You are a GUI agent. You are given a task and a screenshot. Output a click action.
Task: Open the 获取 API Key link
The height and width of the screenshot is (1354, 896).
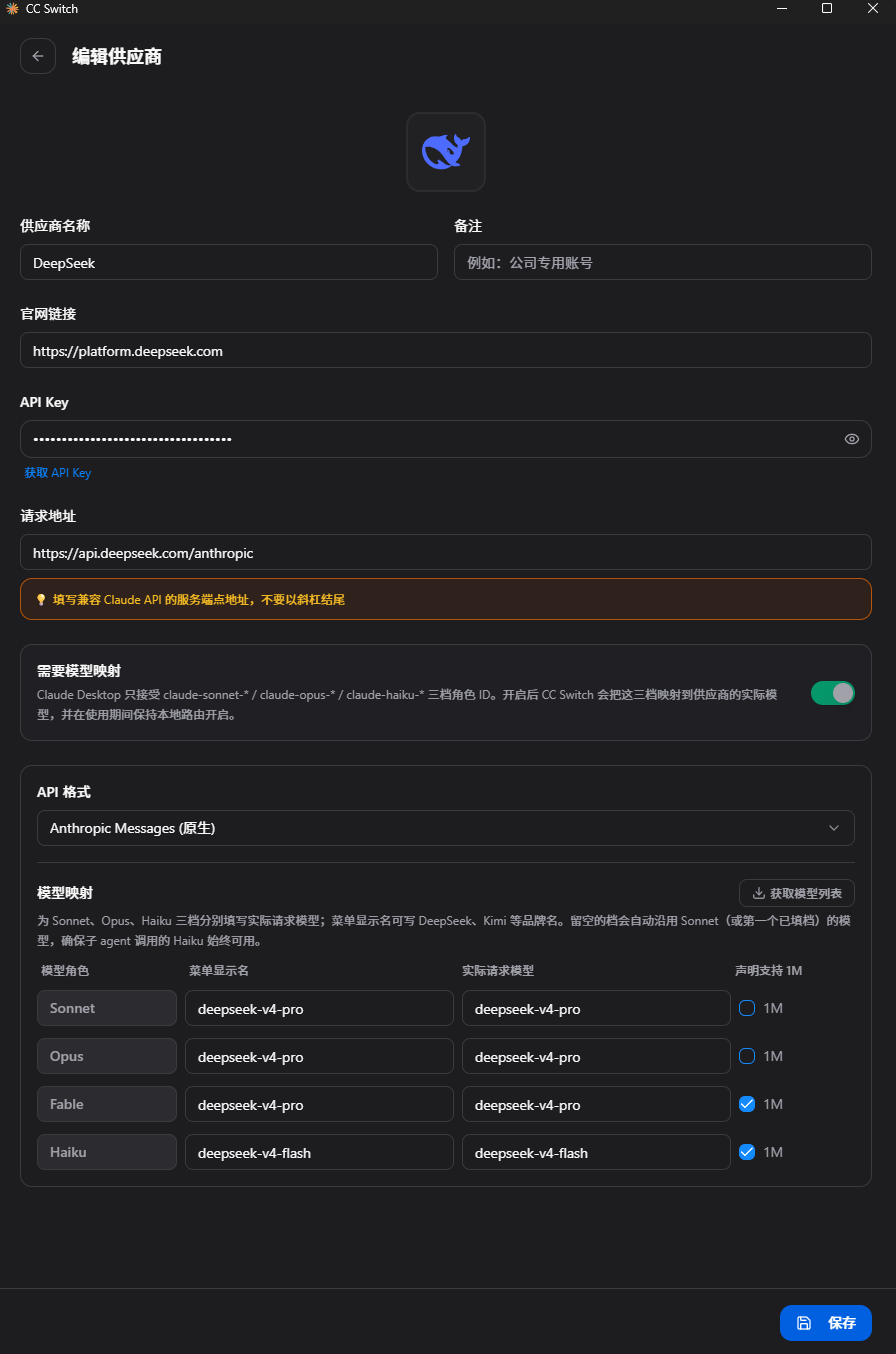(x=58, y=473)
